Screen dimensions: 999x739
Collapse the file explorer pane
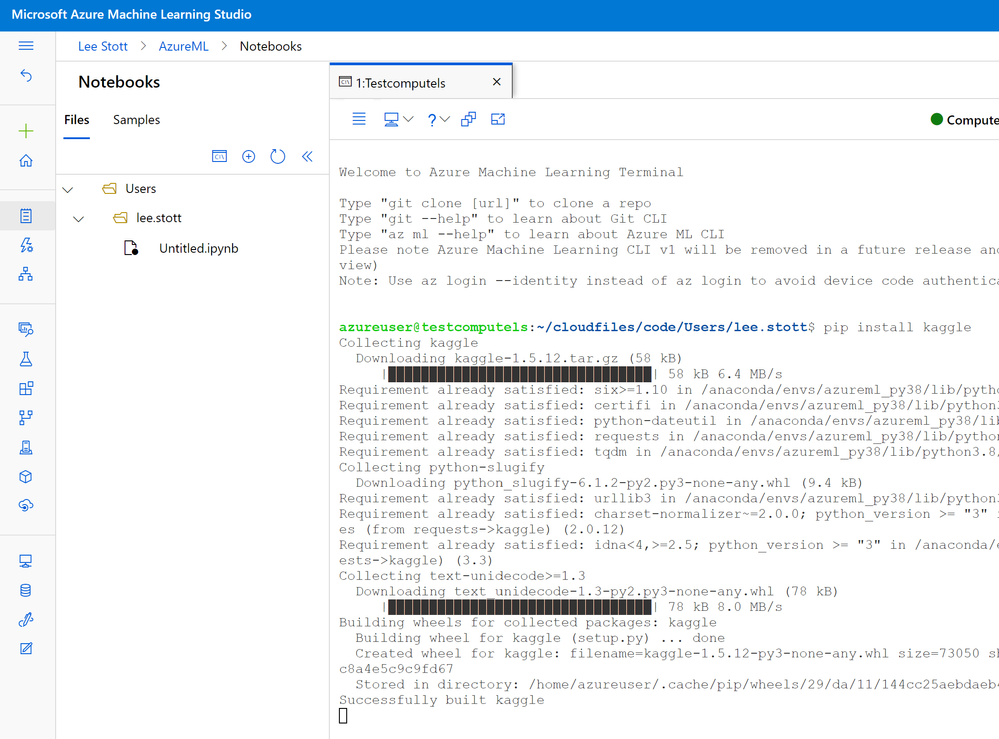[x=307, y=156]
